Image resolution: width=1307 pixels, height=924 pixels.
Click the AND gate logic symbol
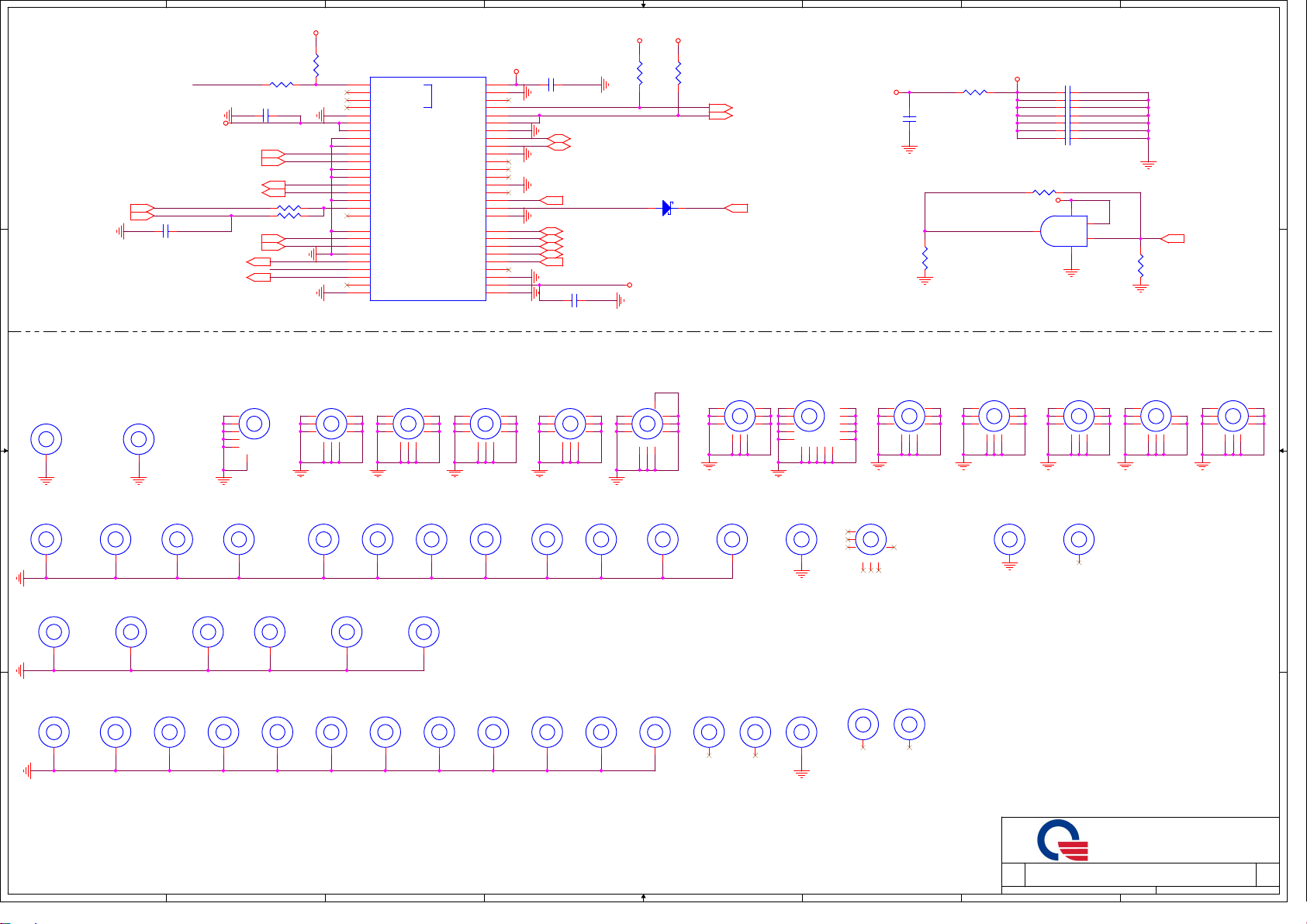pos(1063,231)
